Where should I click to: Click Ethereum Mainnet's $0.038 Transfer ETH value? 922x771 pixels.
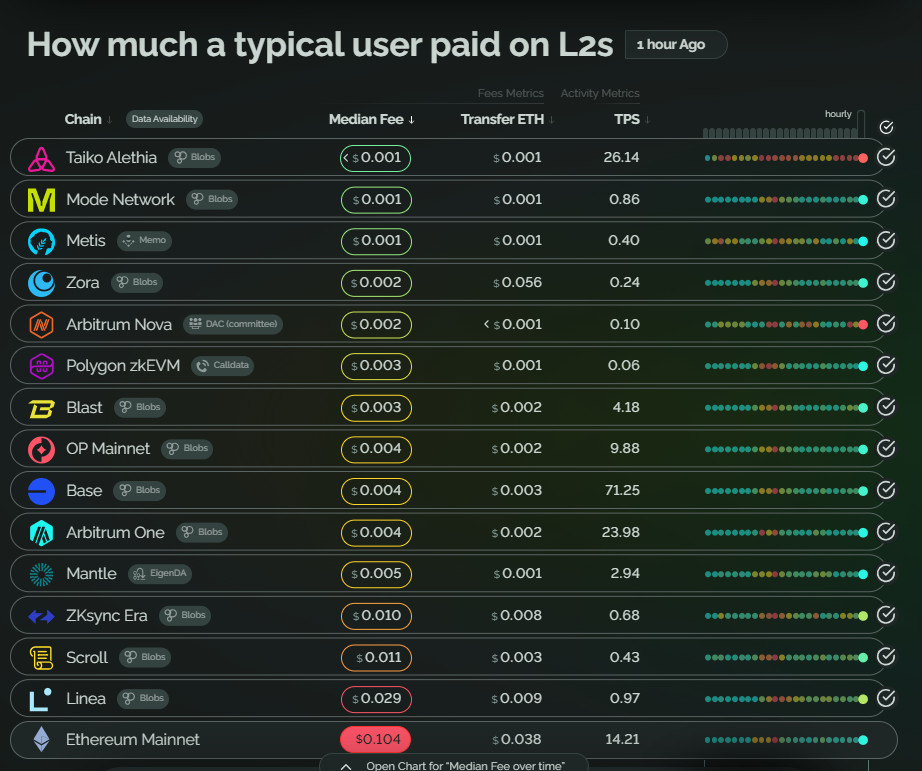click(x=517, y=739)
